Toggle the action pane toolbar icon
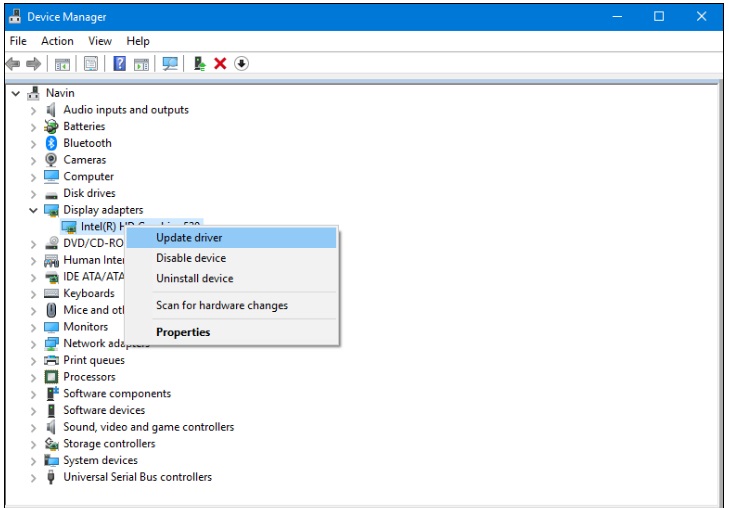This screenshot has width=729, height=508. click(x=141, y=64)
